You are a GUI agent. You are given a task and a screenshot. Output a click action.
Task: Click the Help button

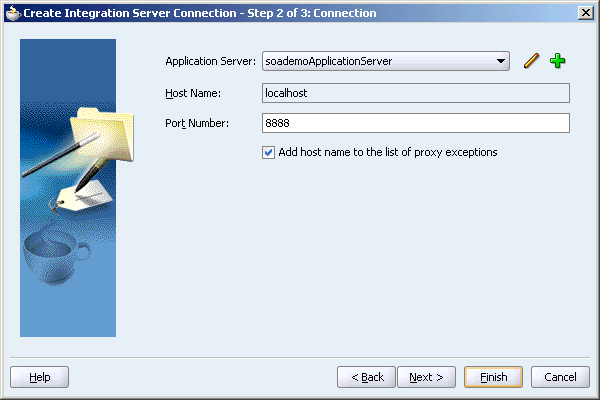39,377
